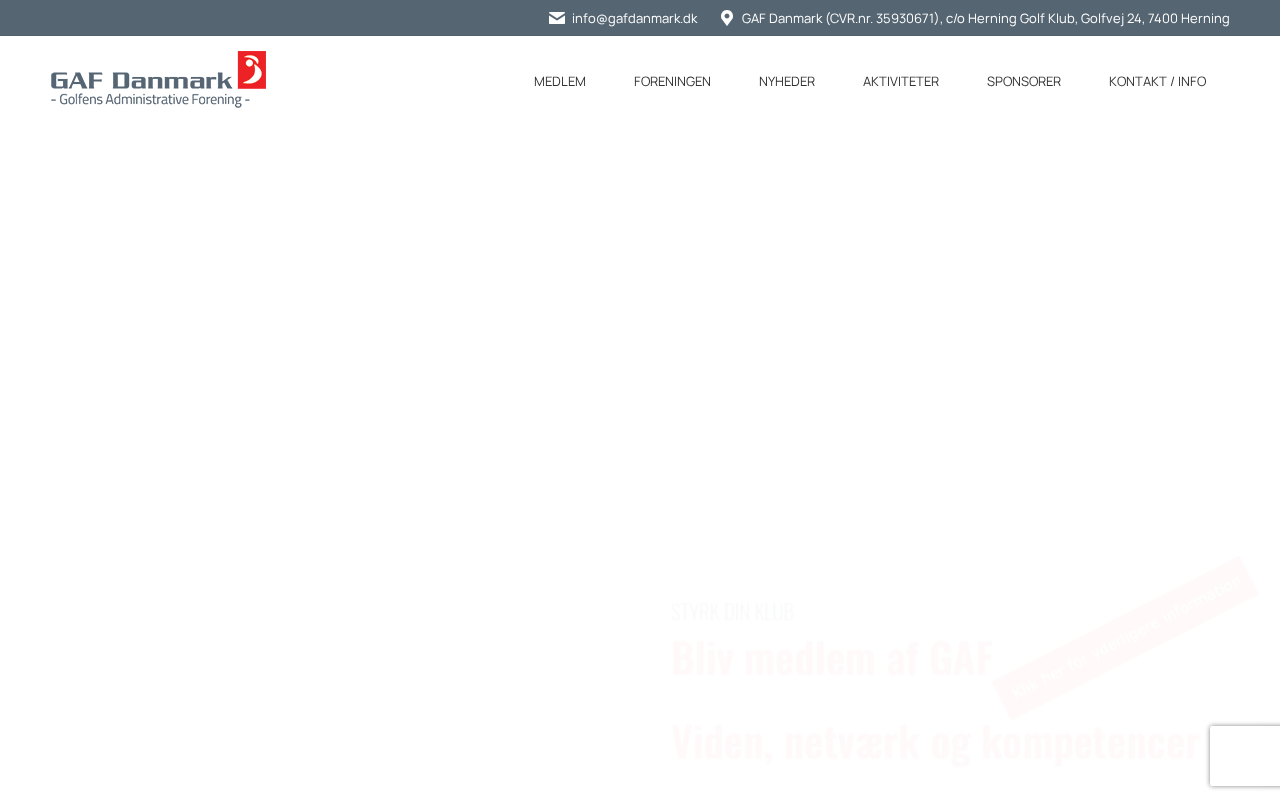Click the 'Bliv medlem af GAF' heading
Image resolution: width=1280 pixels, height=800 pixels.
pos(832,658)
